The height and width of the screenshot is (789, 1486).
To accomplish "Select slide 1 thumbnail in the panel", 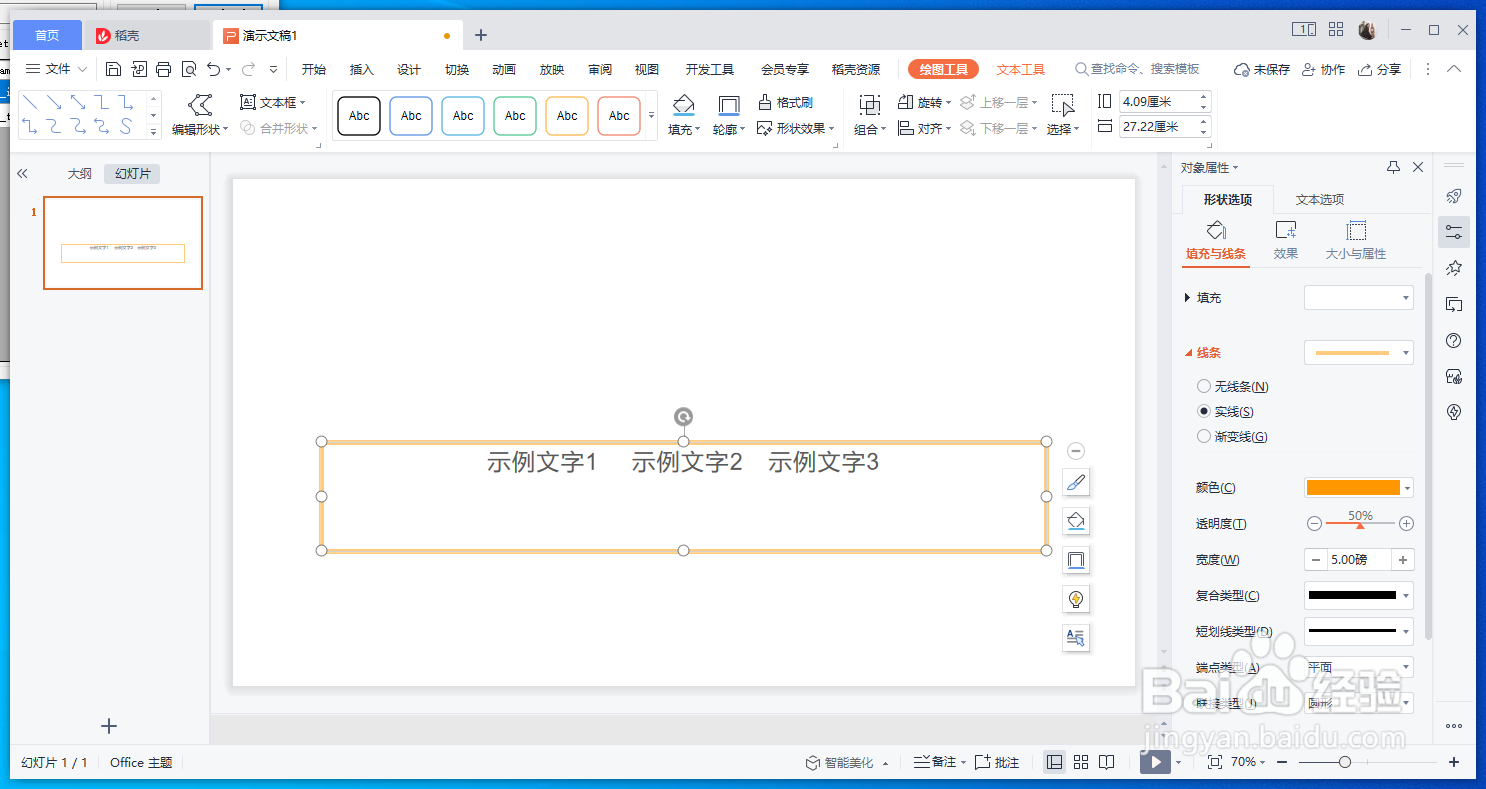I will [122, 243].
